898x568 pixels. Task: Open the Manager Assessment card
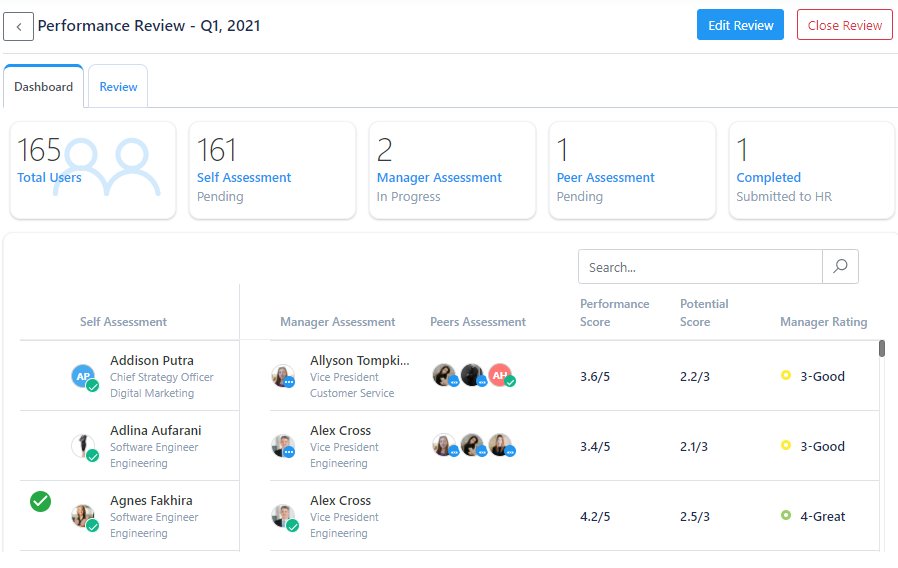pos(452,170)
